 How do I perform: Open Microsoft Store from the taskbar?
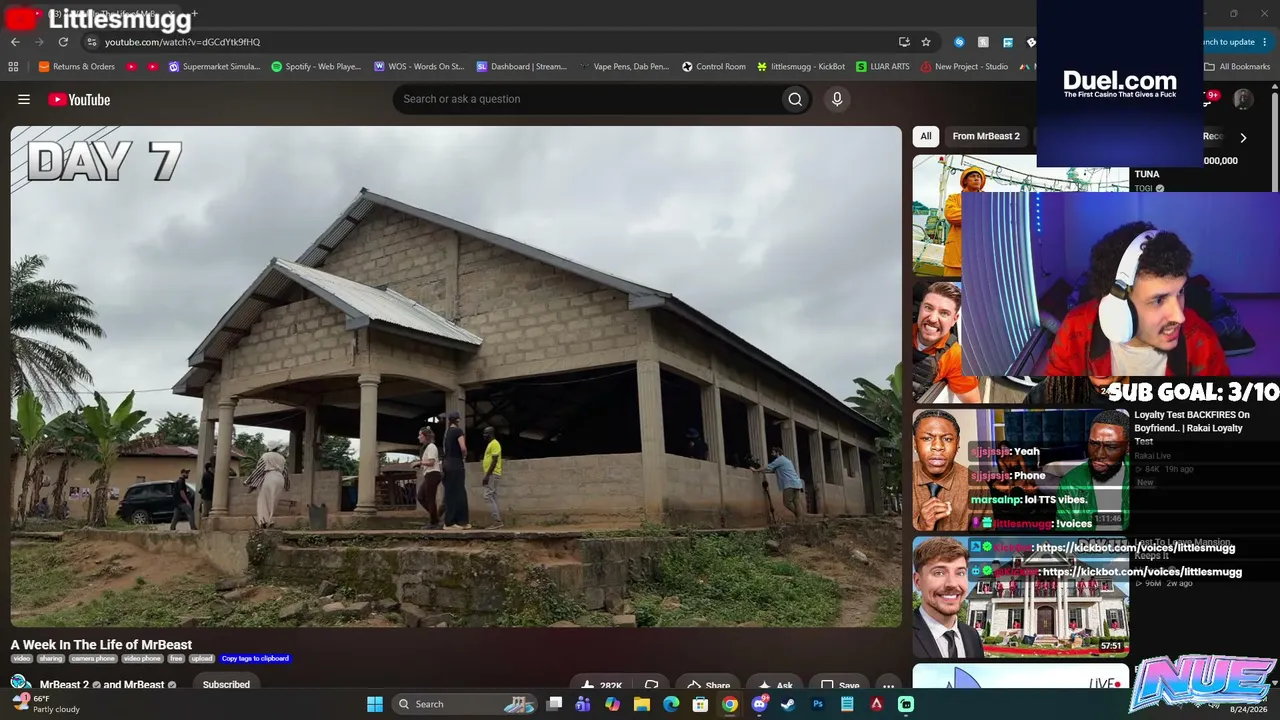[701, 704]
